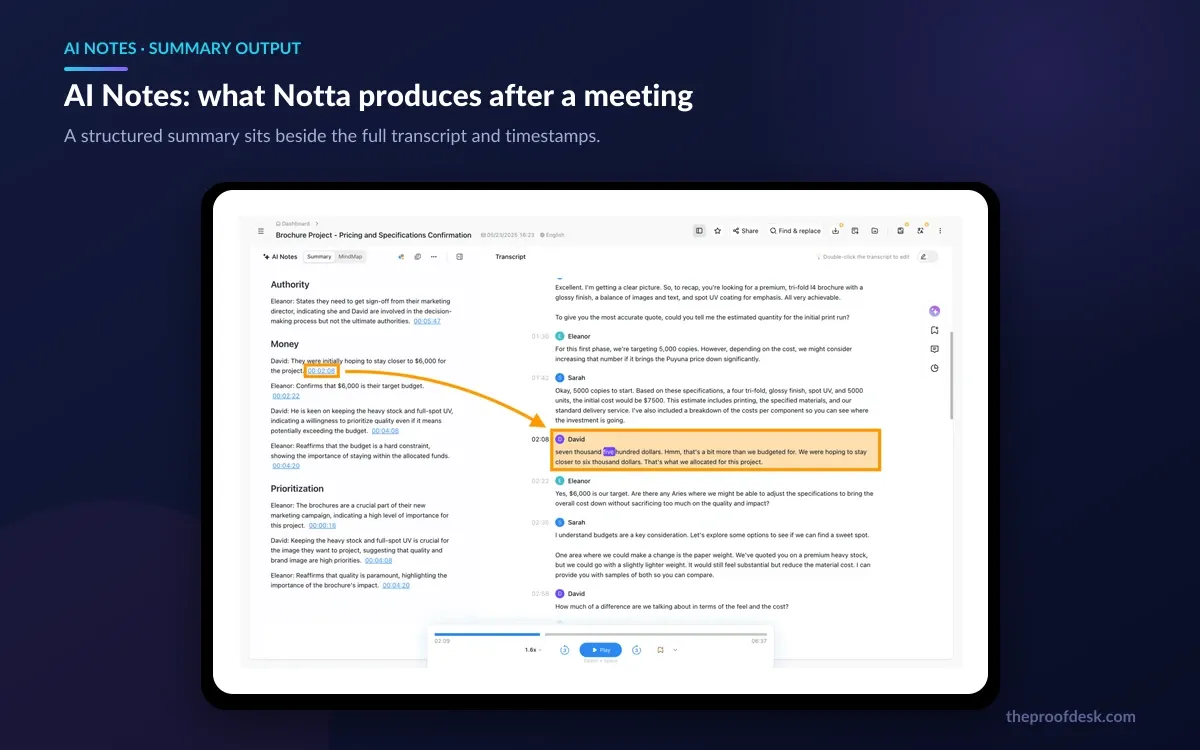Click the 00:04:08 link under Prioritization

(378, 560)
